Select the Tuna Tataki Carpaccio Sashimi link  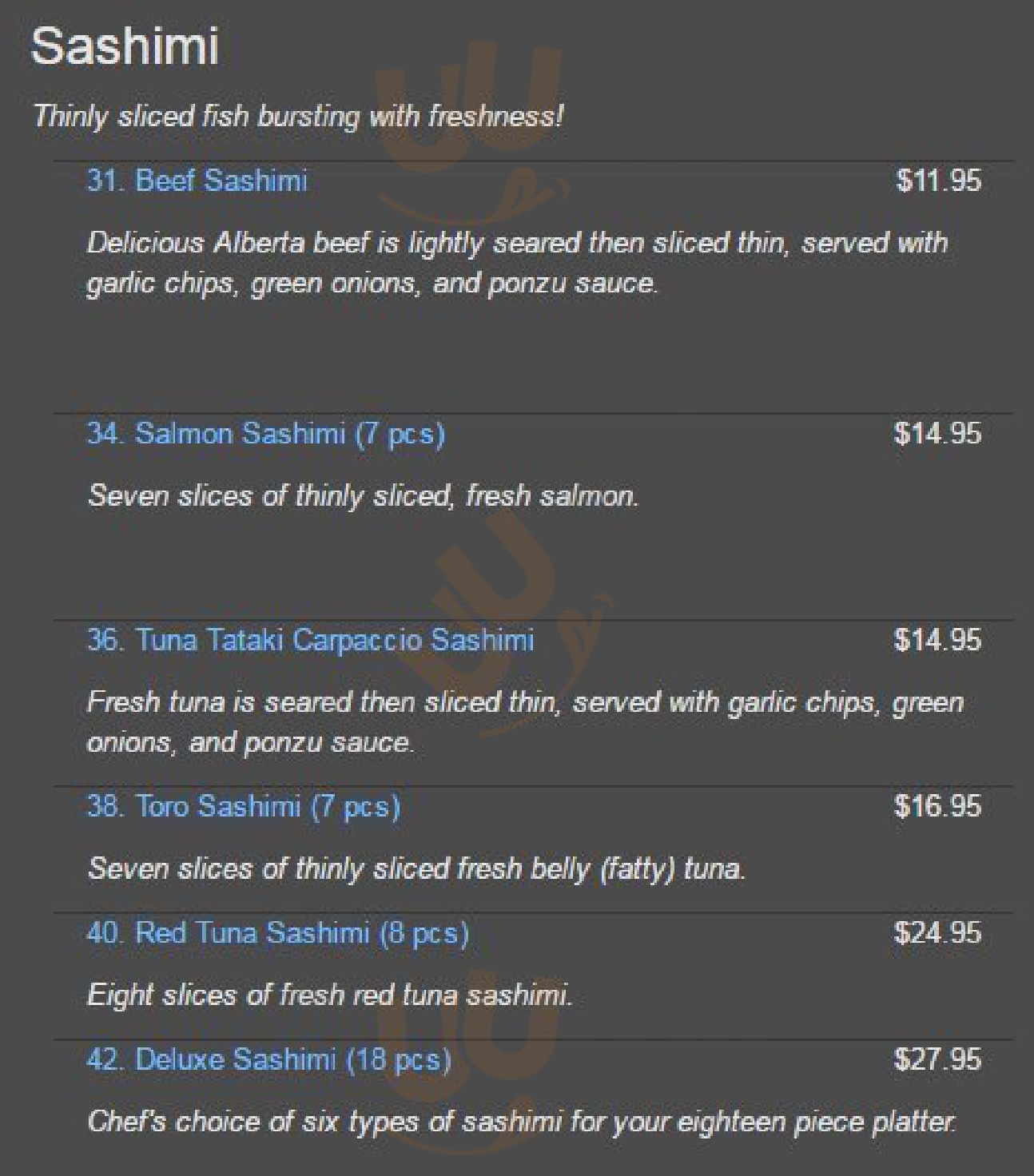pyautogui.click(x=310, y=641)
